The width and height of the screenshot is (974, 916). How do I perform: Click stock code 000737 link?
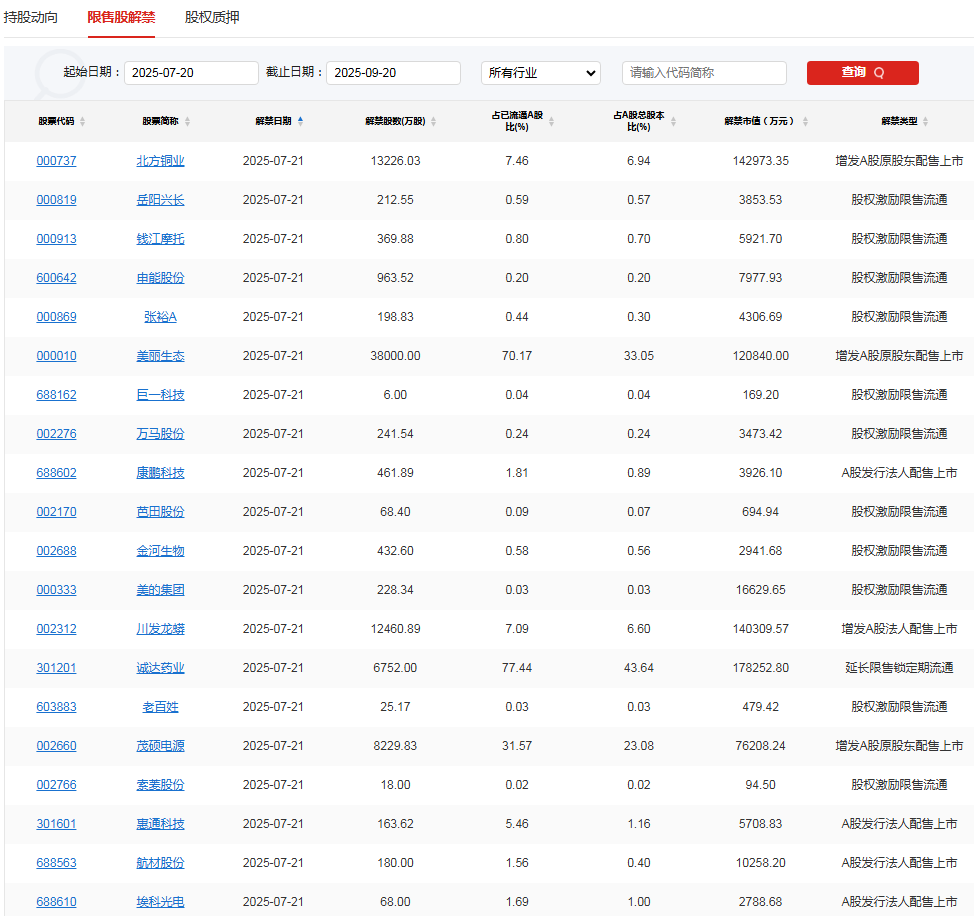[56, 160]
